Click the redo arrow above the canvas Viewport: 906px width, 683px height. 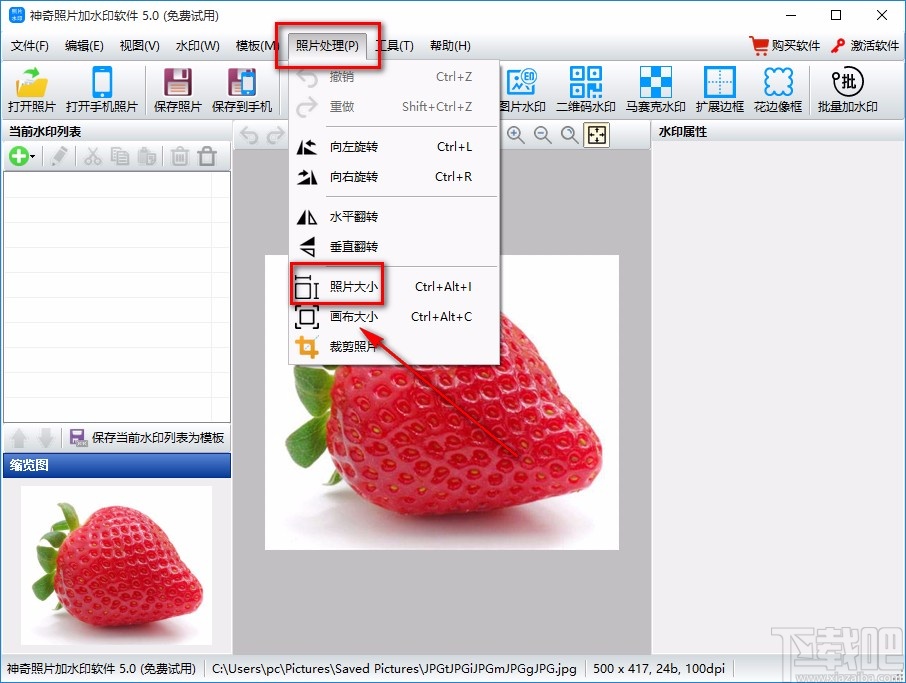tap(276, 135)
